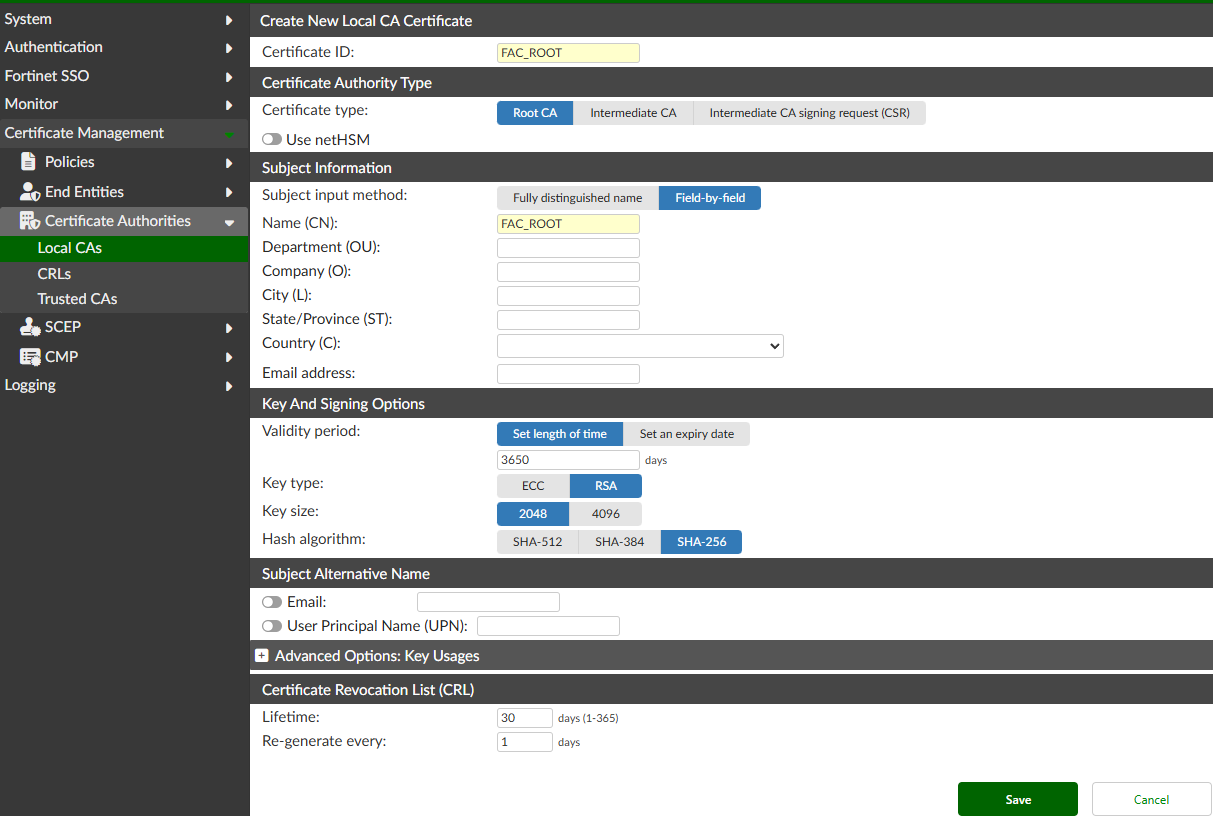Click the Name (CN) field
The height and width of the screenshot is (816, 1213).
568,224
